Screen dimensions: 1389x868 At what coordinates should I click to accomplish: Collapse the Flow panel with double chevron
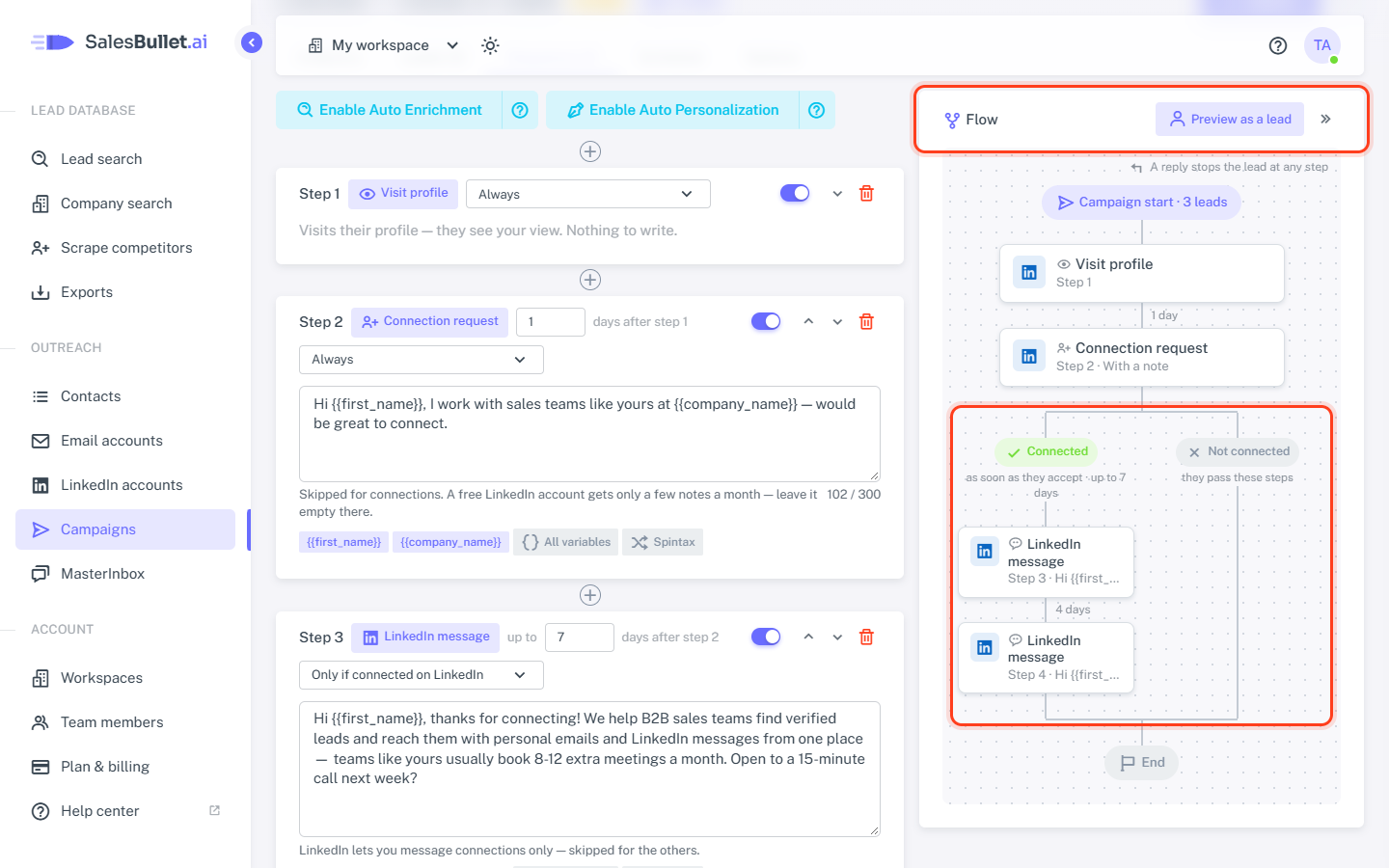tap(1325, 119)
